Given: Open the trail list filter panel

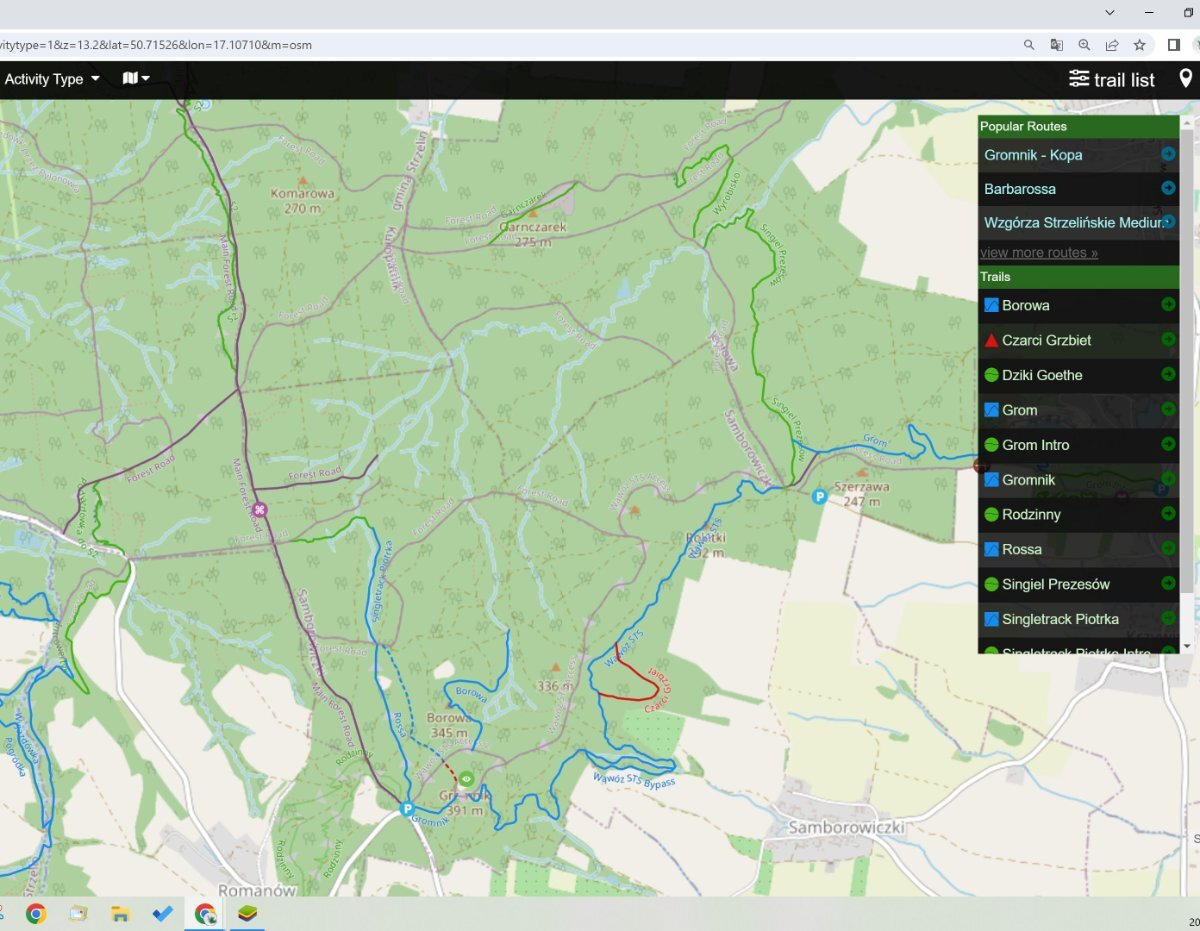Looking at the screenshot, I should click(1111, 80).
